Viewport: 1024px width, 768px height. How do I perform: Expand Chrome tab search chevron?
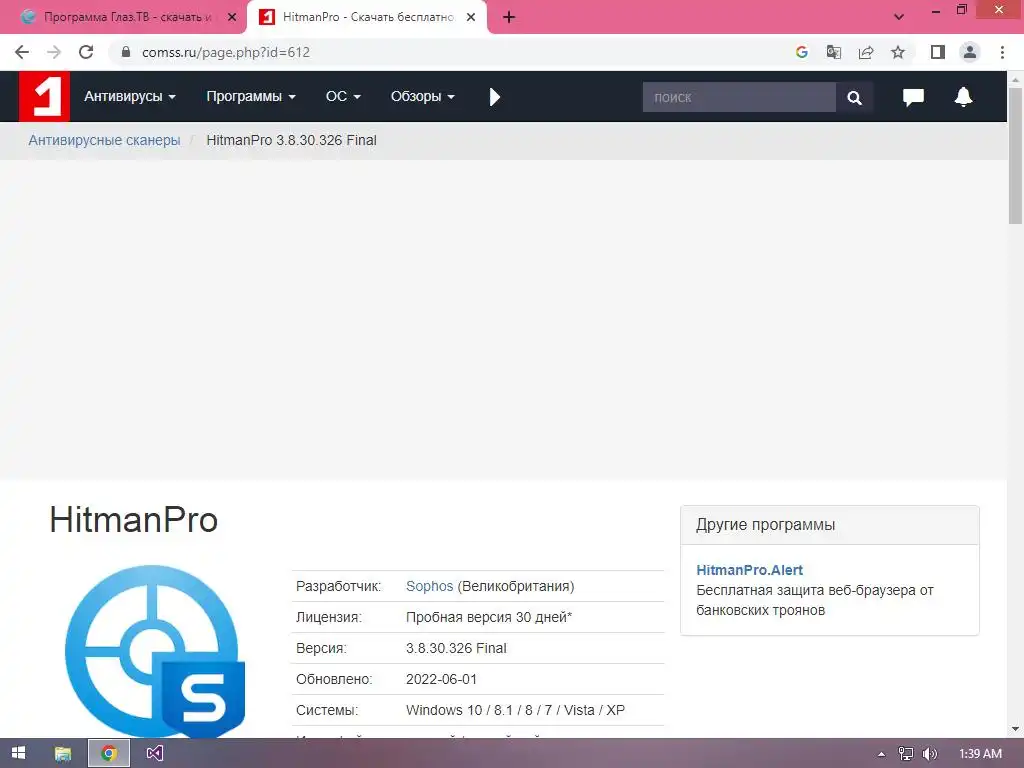click(x=899, y=17)
